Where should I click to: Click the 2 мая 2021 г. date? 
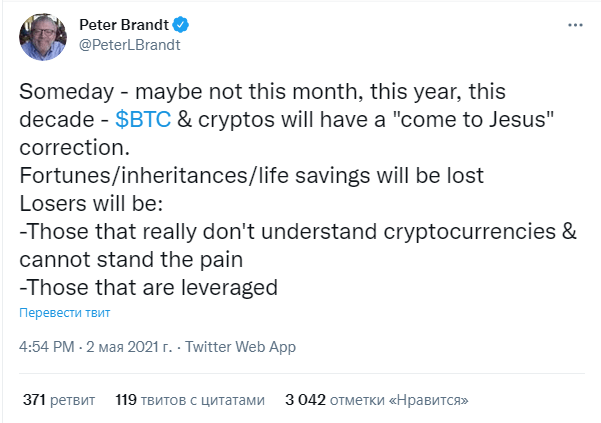coord(129,347)
